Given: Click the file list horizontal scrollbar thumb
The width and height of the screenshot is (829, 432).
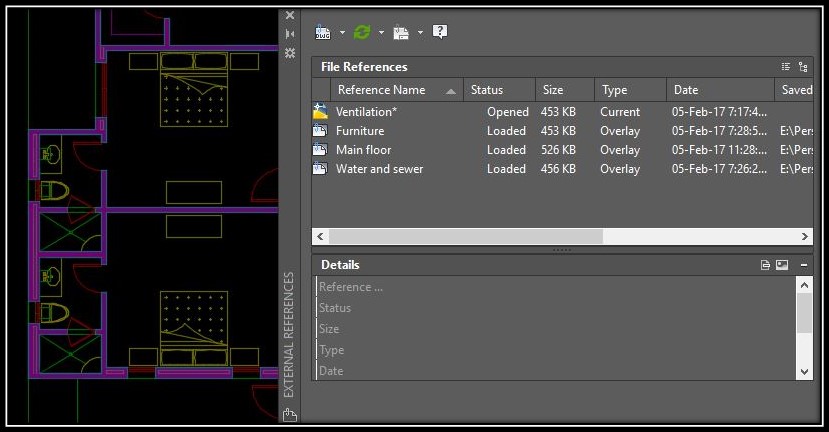Looking at the screenshot, I should click(x=466, y=236).
